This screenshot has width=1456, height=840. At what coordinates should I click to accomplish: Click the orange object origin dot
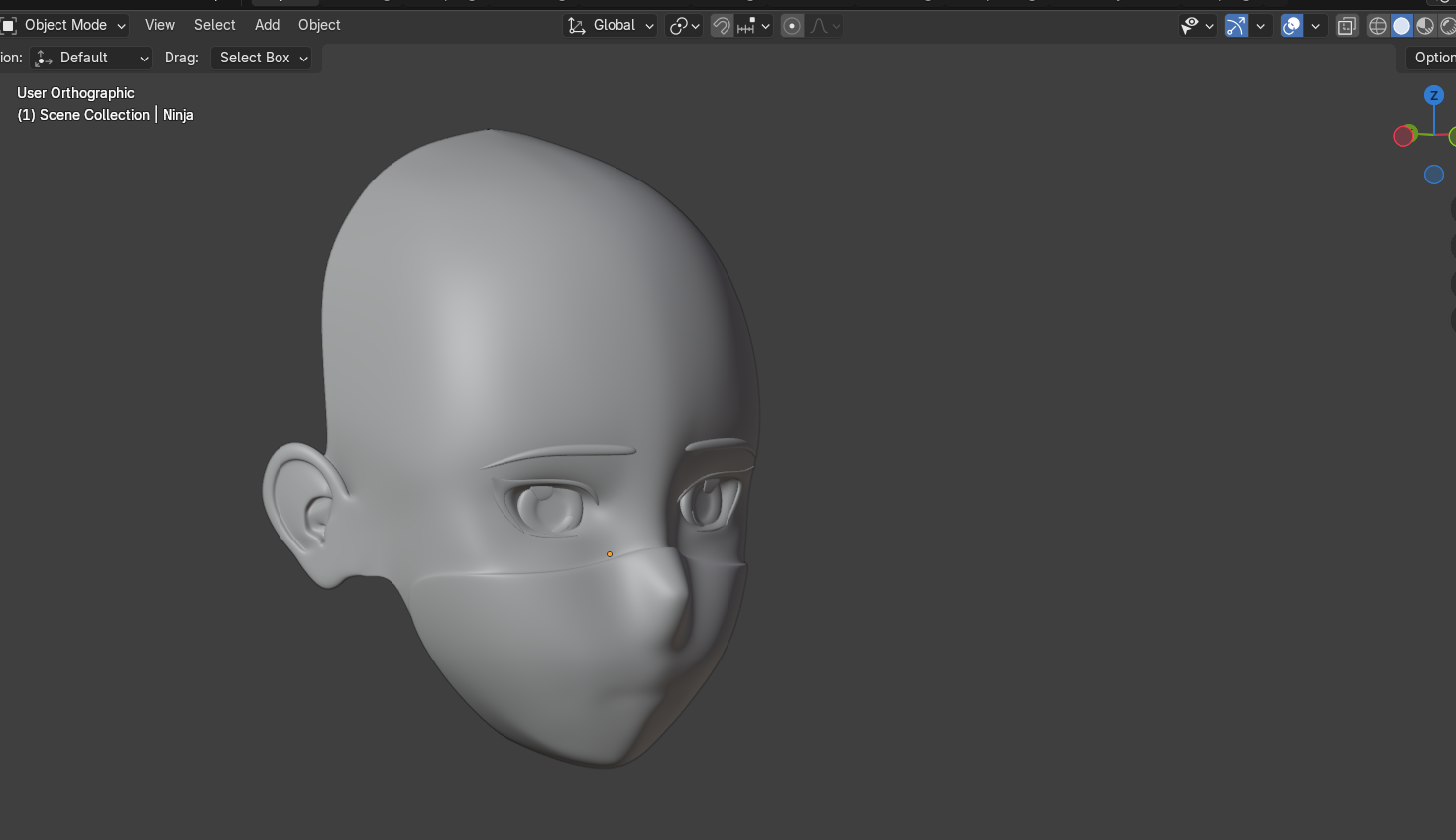[x=610, y=554]
